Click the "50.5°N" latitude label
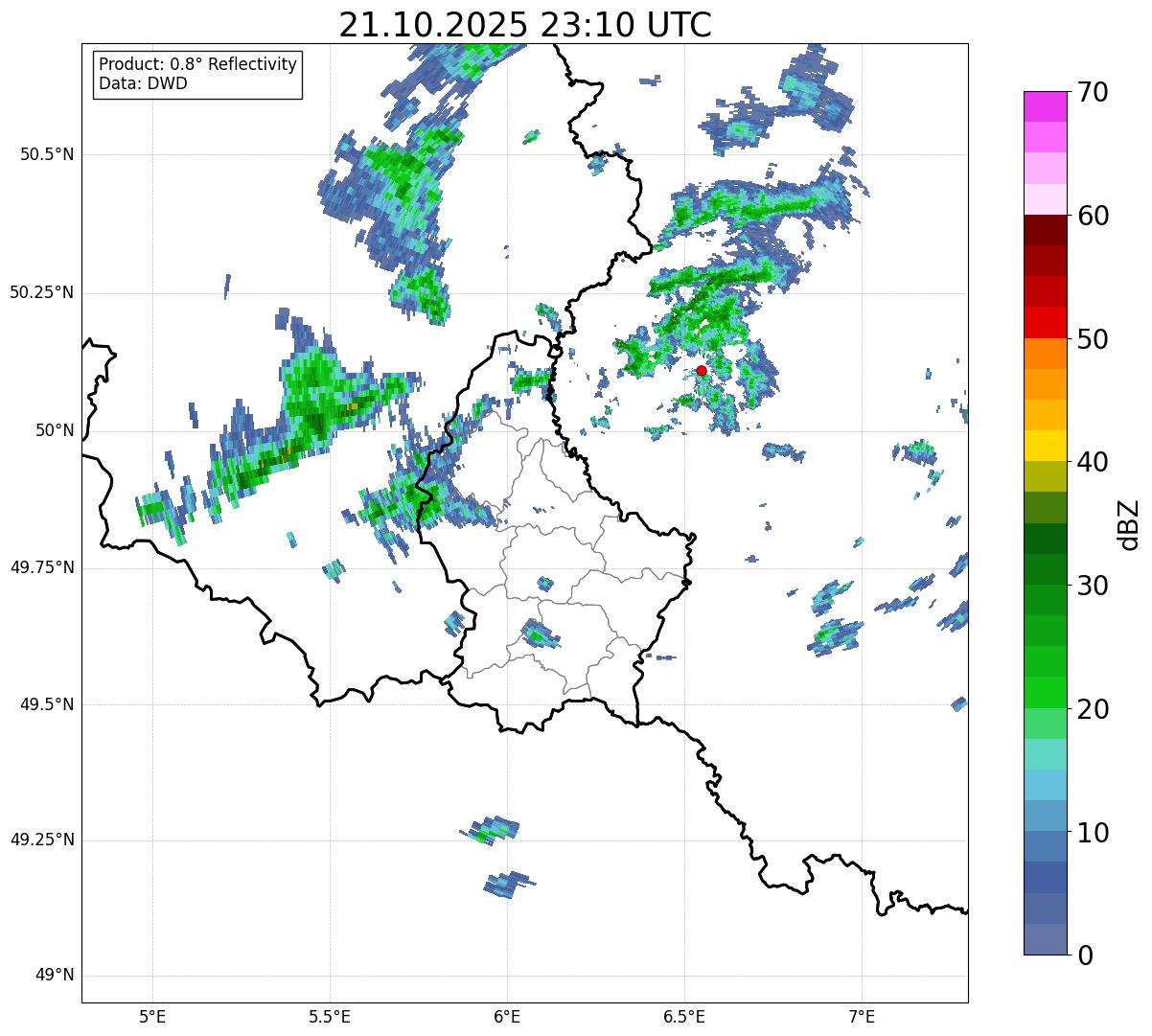Screen dimensions: 1152x1036 [x=47, y=154]
